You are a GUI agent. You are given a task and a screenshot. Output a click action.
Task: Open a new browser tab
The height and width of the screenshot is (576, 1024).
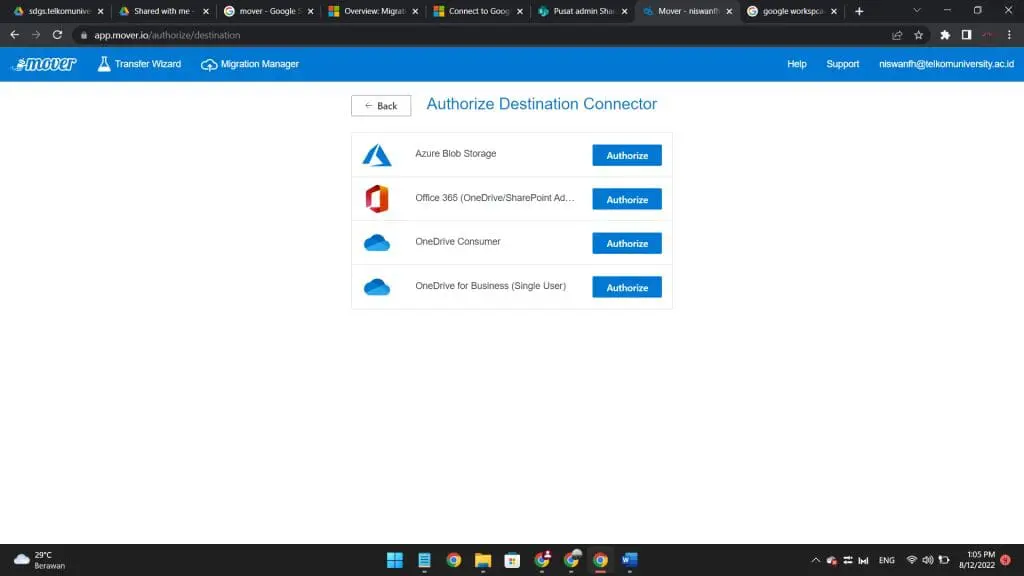point(859,11)
